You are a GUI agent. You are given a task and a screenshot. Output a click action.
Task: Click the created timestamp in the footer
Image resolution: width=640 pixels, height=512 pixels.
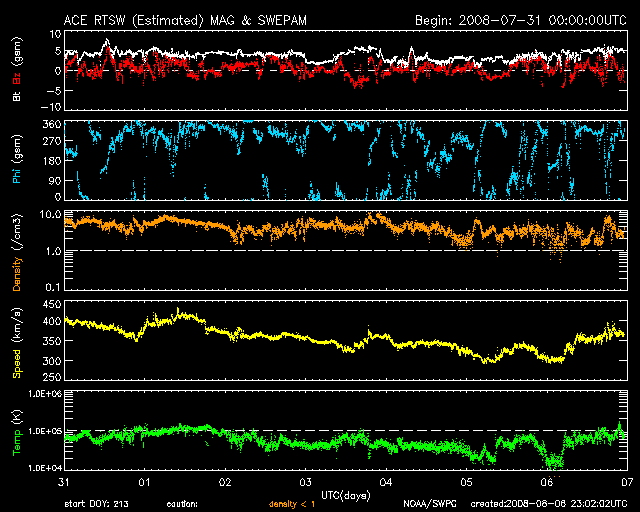[x=549, y=504]
